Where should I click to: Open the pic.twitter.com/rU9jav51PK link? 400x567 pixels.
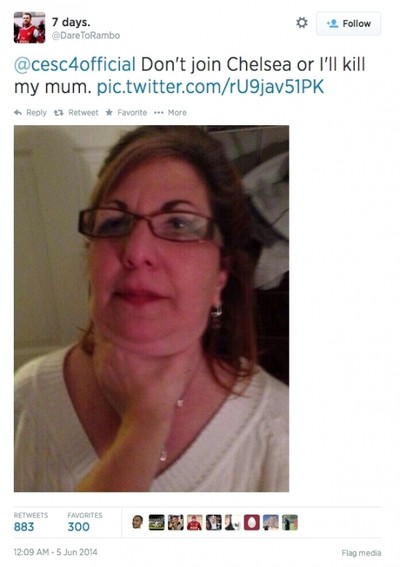[x=210, y=87]
